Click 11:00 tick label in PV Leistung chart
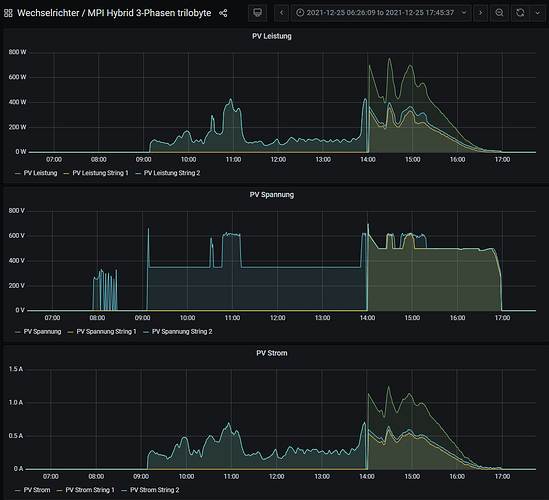Screen dimensions: 549x500 pos(233,160)
